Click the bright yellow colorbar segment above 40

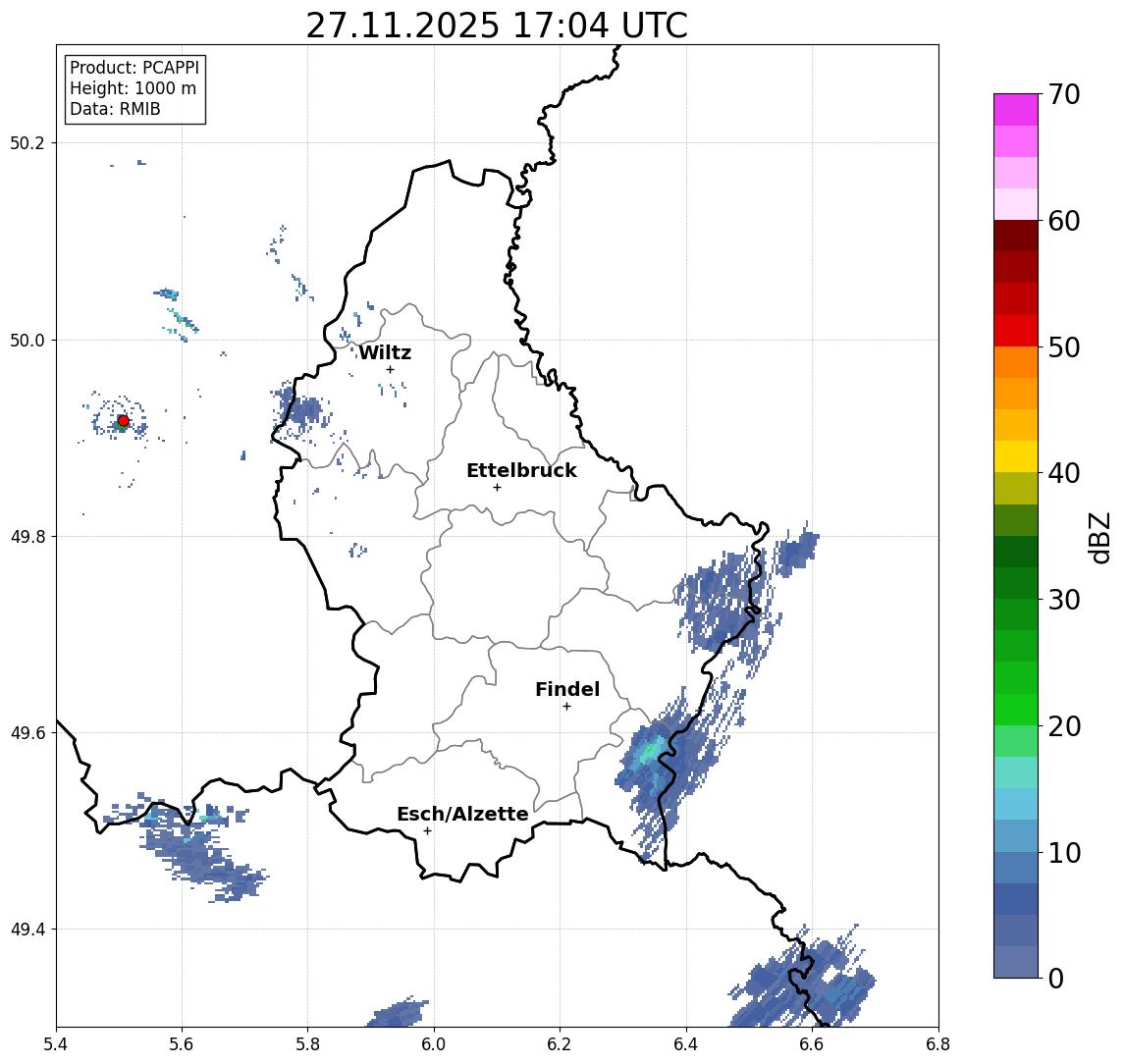click(x=1016, y=456)
